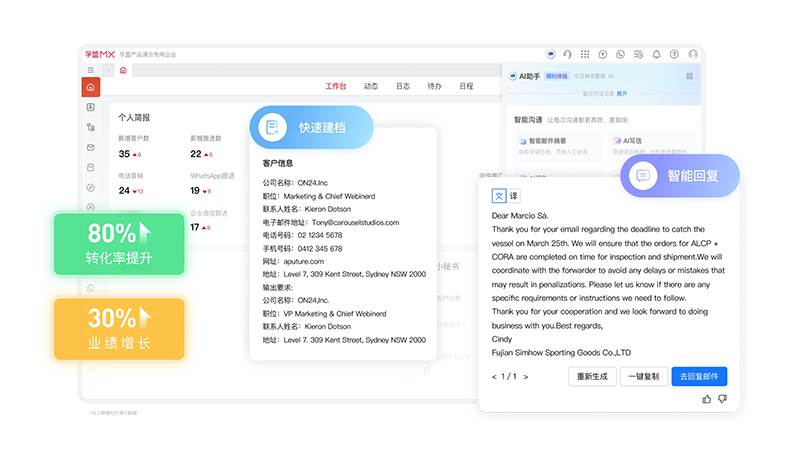Toggle the sidebar collapse menu icon
The height and width of the screenshot is (460, 794).
tap(91, 70)
